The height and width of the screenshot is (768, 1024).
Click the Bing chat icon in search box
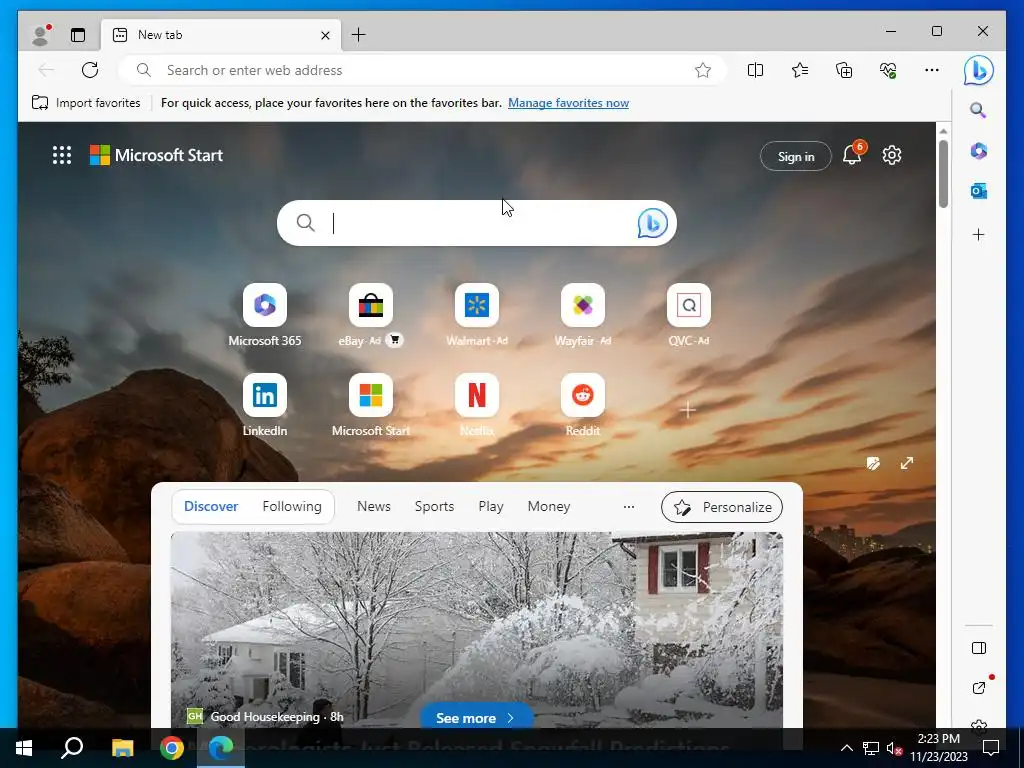652,223
